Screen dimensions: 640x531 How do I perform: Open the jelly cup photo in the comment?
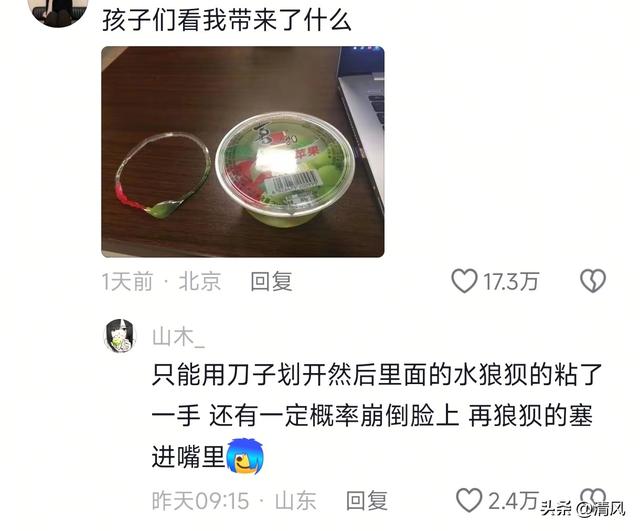[x=242, y=152]
